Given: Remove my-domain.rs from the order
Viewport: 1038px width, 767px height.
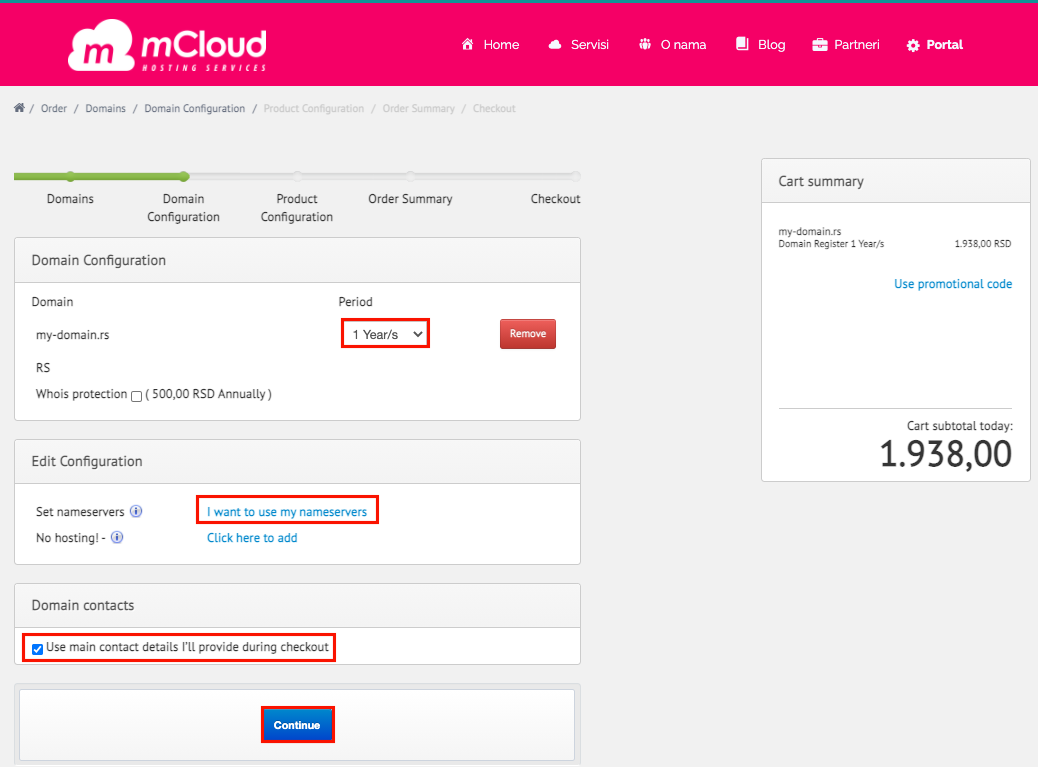Looking at the screenshot, I should tap(527, 333).
